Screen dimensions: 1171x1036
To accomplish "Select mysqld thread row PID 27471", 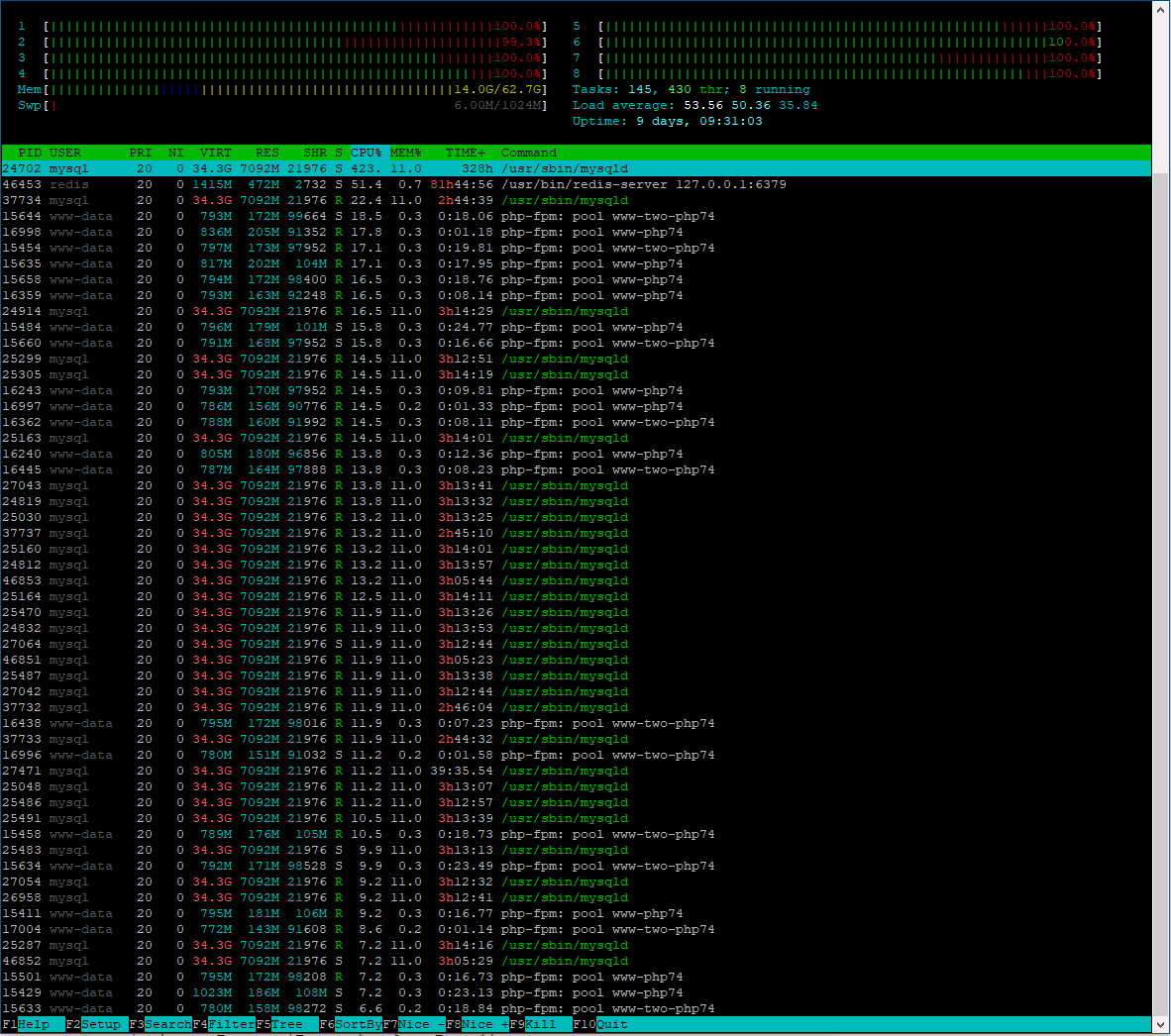I will click(x=576, y=771).
